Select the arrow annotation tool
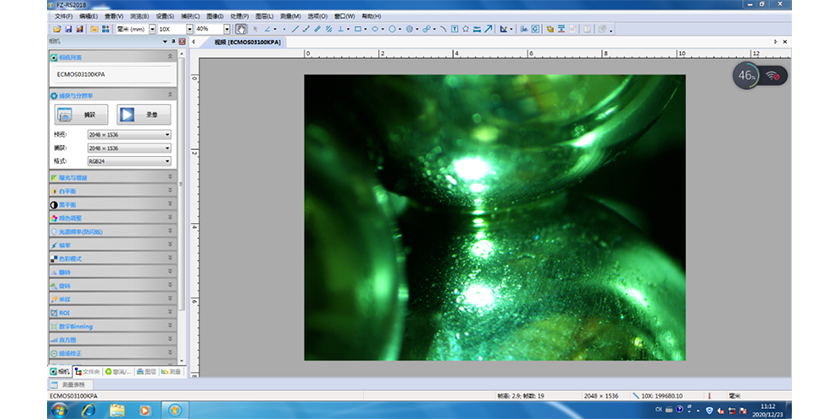840x420 pixels. [x=488, y=29]
